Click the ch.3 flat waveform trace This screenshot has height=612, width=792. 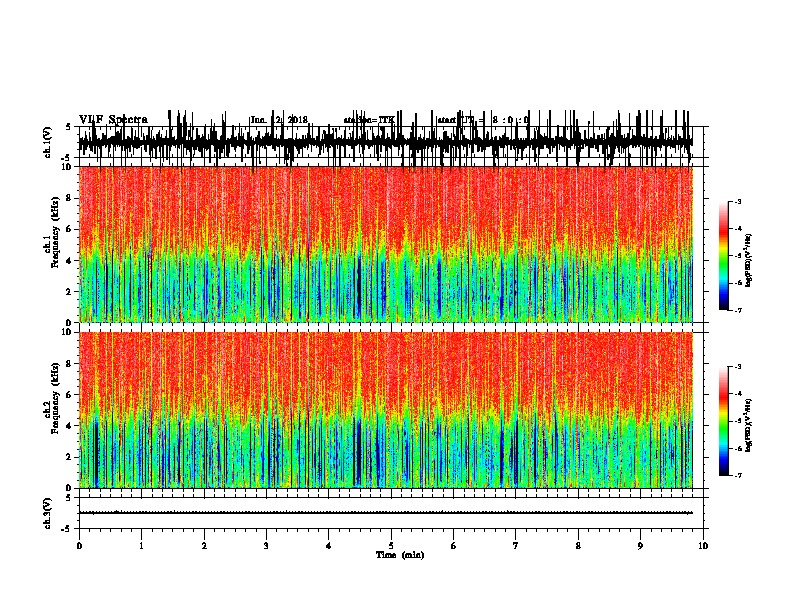[x=385, y=513]
